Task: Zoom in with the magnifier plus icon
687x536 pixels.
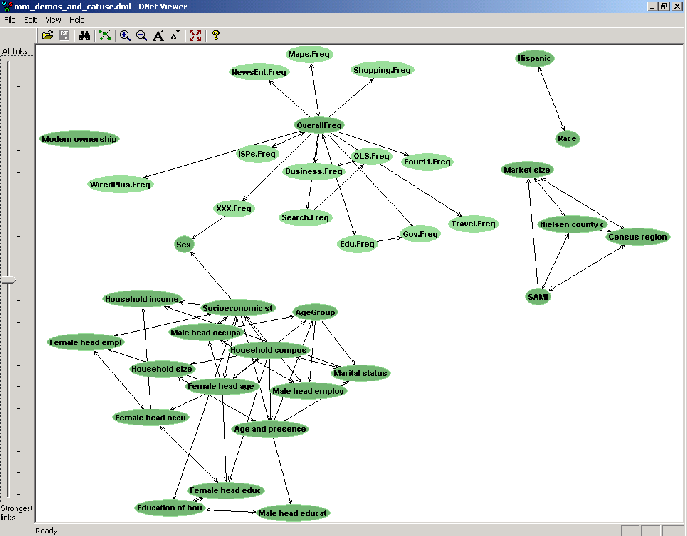Action: [125, 35]
